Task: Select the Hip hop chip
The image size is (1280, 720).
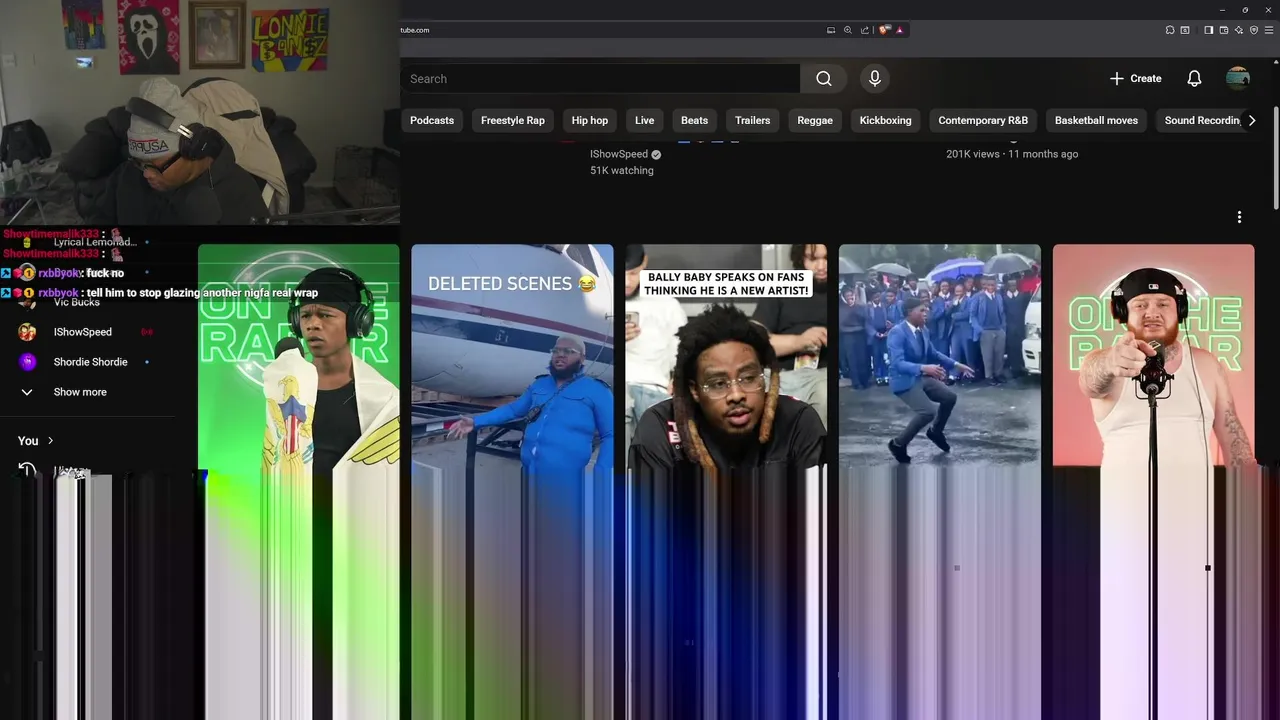Action: (590, 120)
